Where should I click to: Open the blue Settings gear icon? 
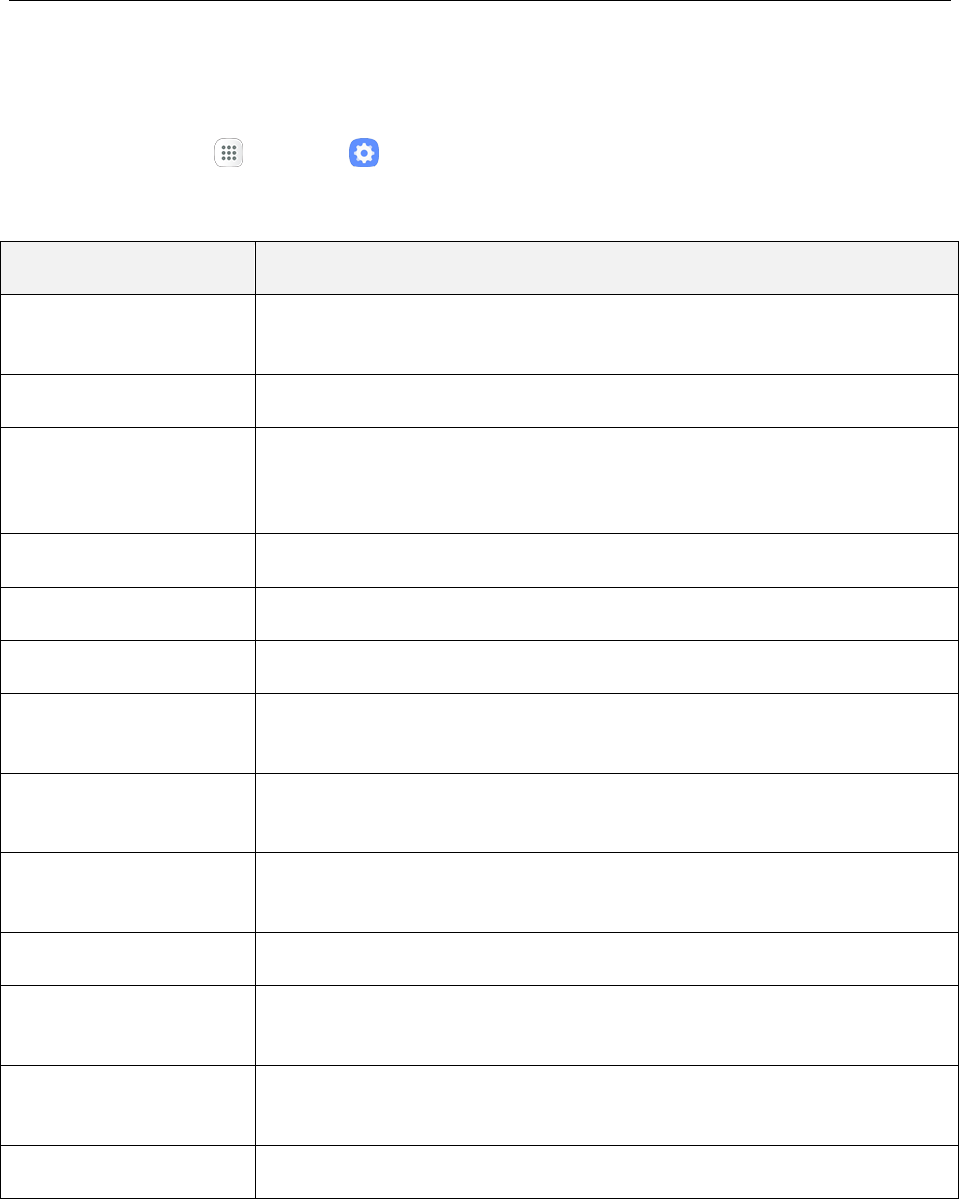(x=364, y=153)
